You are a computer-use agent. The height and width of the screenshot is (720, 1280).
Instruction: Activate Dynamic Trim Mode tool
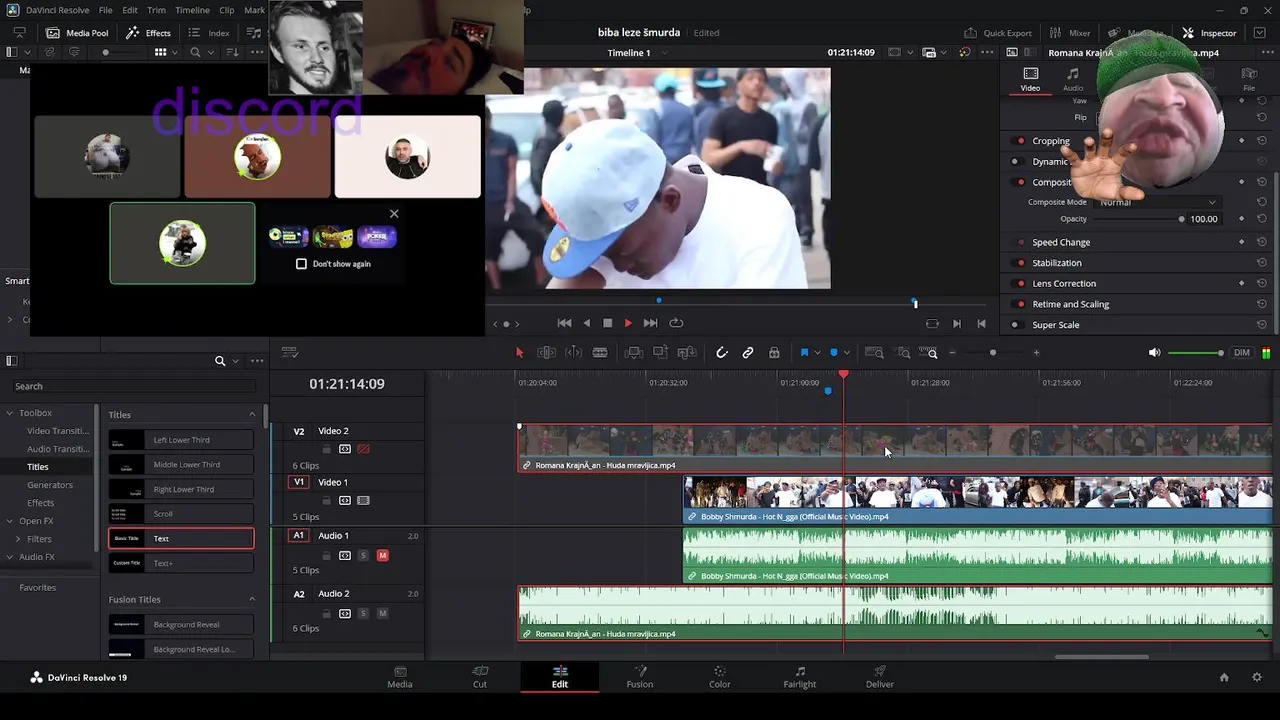573,353
